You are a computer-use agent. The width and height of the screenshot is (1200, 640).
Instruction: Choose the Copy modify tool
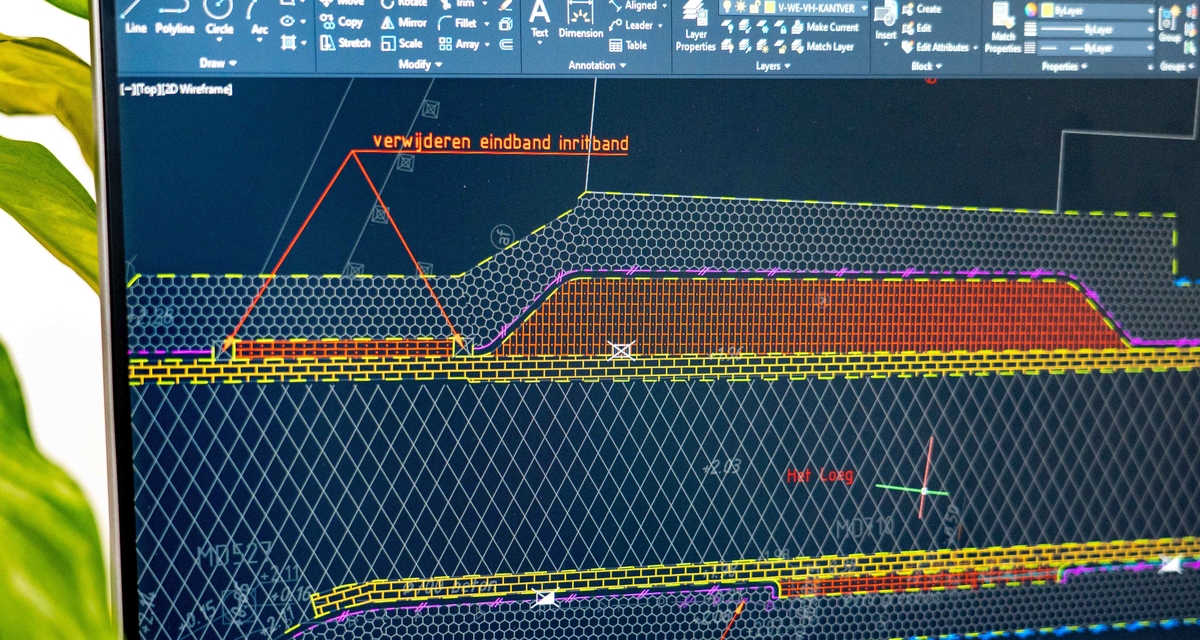[x=342, y=22]
